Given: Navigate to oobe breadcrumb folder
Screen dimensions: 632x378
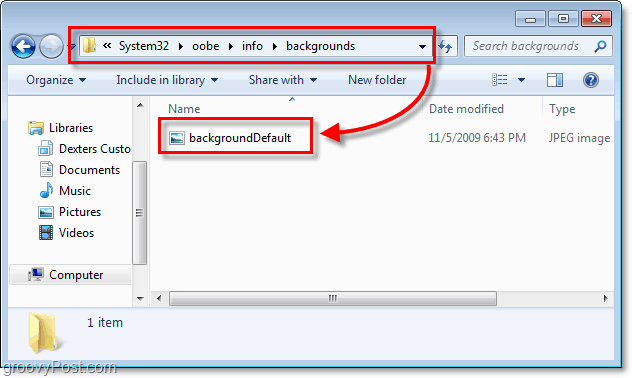Looking at the screenshot, I should pyautogui.click(x=206, y=46).
